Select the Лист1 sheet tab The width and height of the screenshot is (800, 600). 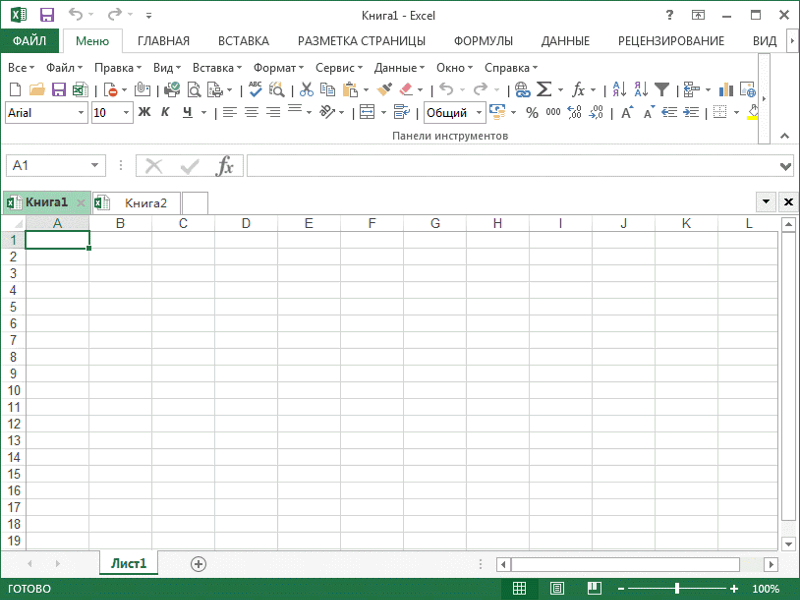(x=129, y=563)
